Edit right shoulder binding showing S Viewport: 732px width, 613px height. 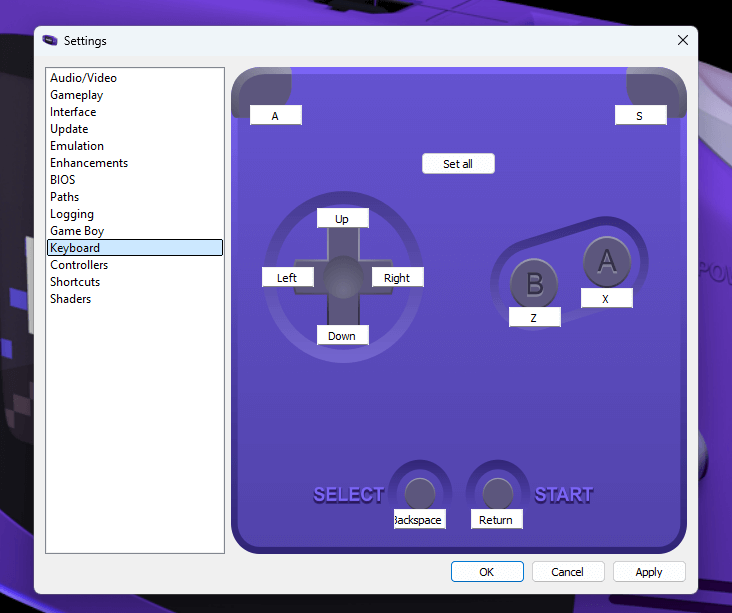click(x=640, y=116)
